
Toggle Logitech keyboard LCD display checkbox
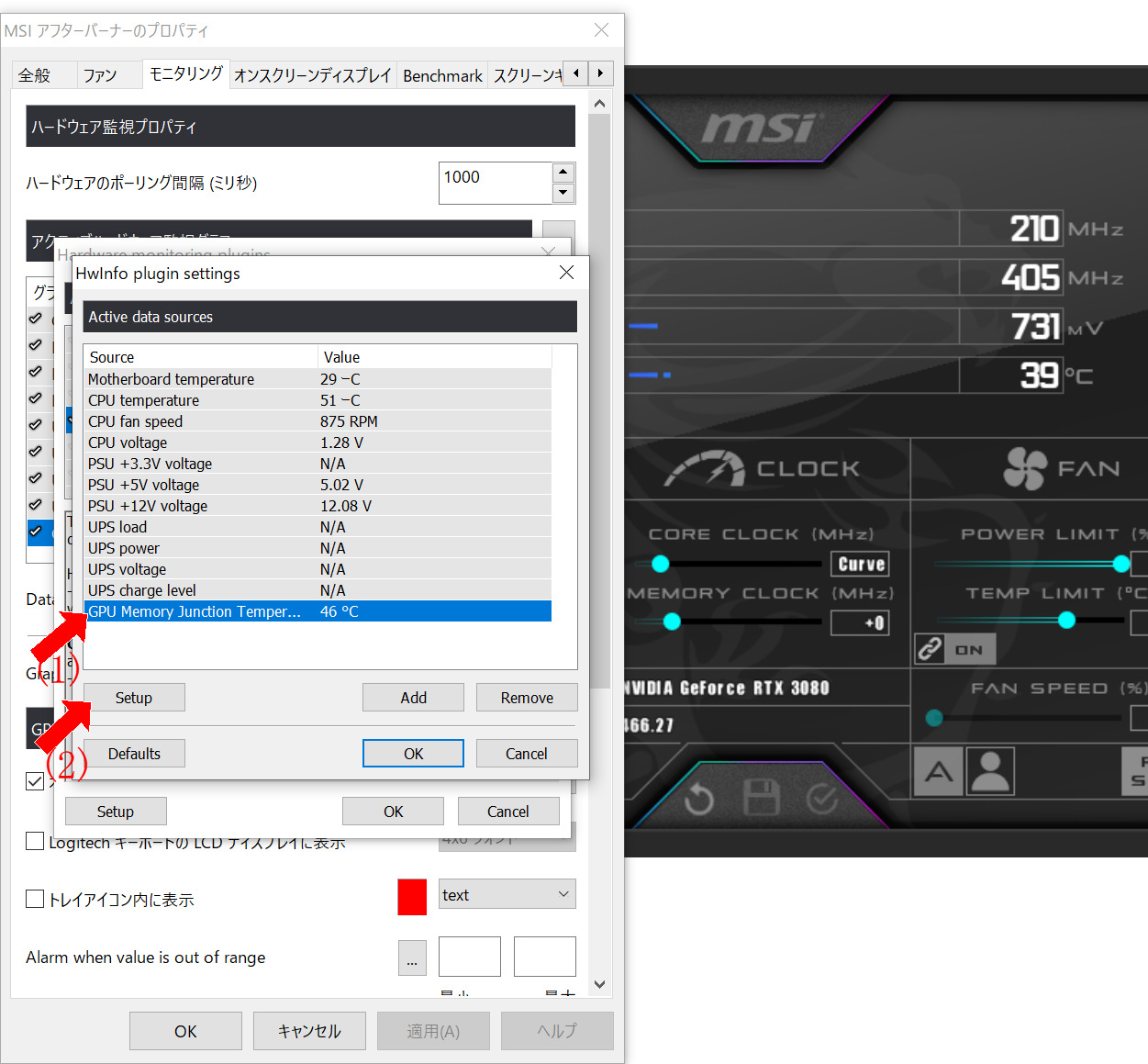35,842
